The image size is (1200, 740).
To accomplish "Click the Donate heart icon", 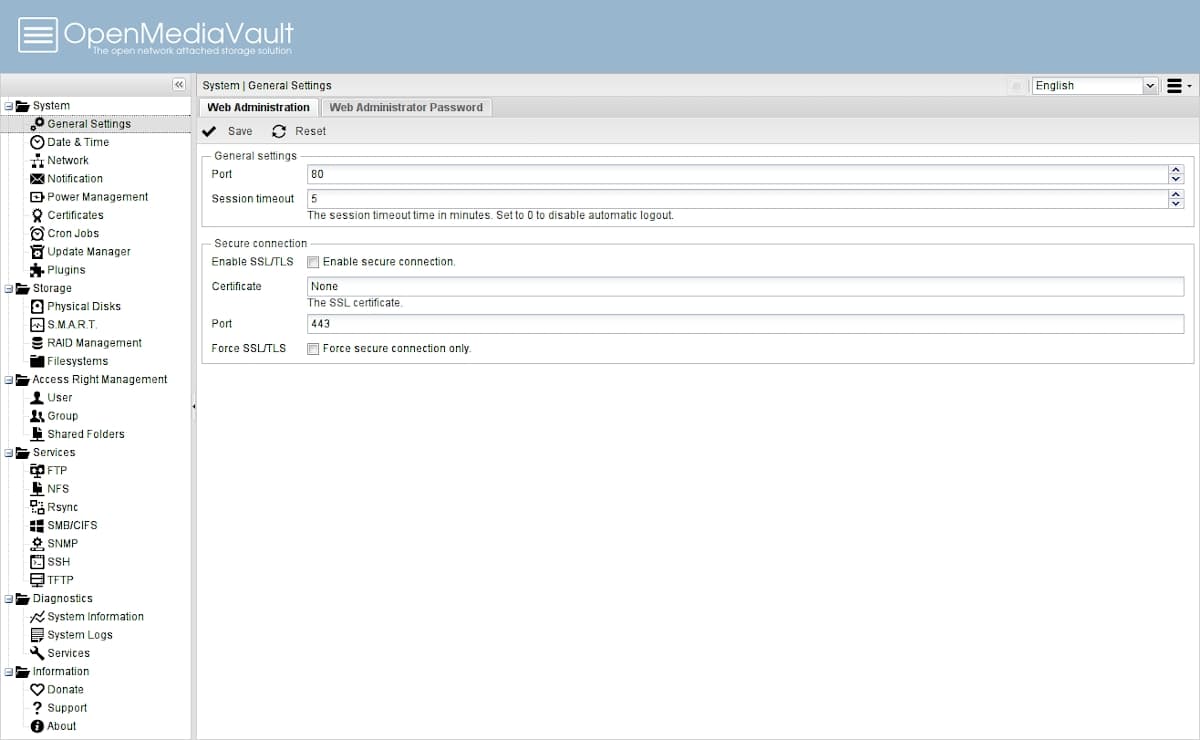I will point(38,690).
